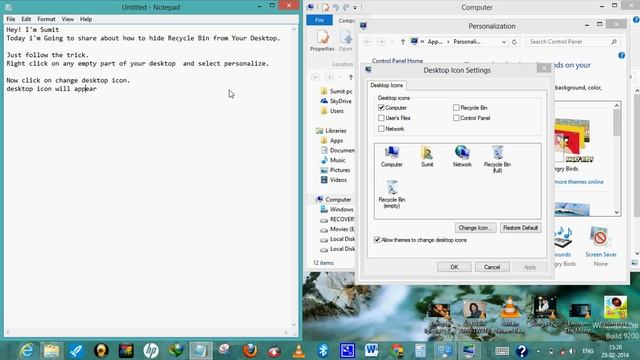Click the Restore Default button

(520, 228)
